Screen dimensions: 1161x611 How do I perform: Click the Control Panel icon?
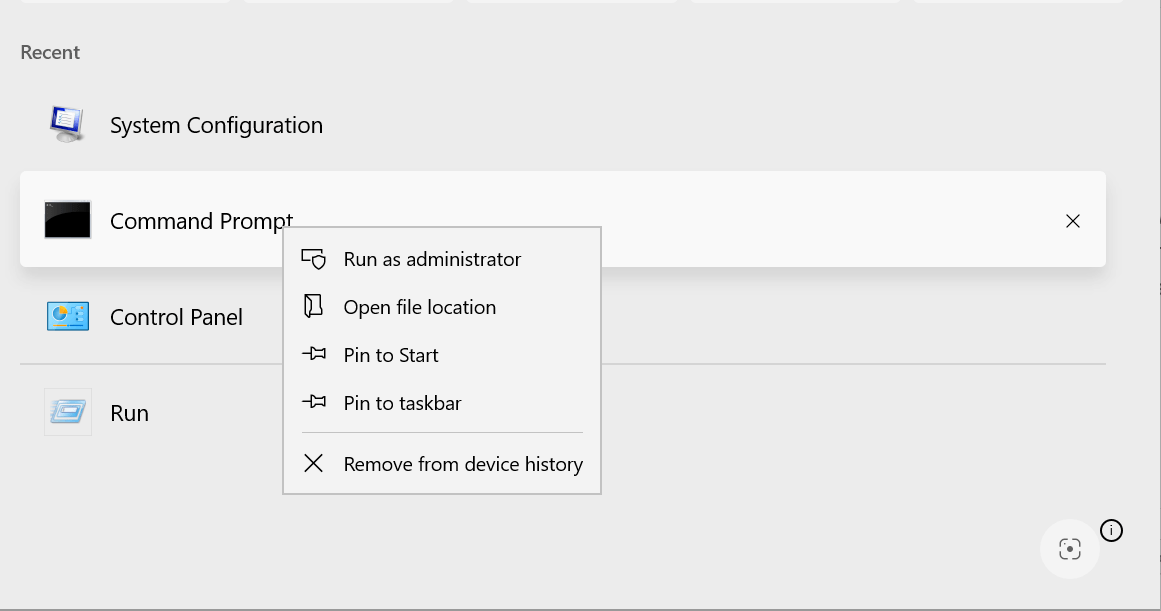[x=68, y=316]
